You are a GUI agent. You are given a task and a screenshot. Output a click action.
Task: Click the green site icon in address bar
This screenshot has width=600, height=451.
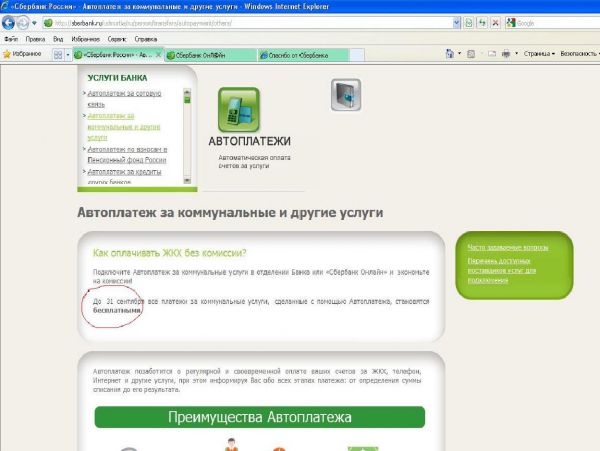tap(48, 23)
